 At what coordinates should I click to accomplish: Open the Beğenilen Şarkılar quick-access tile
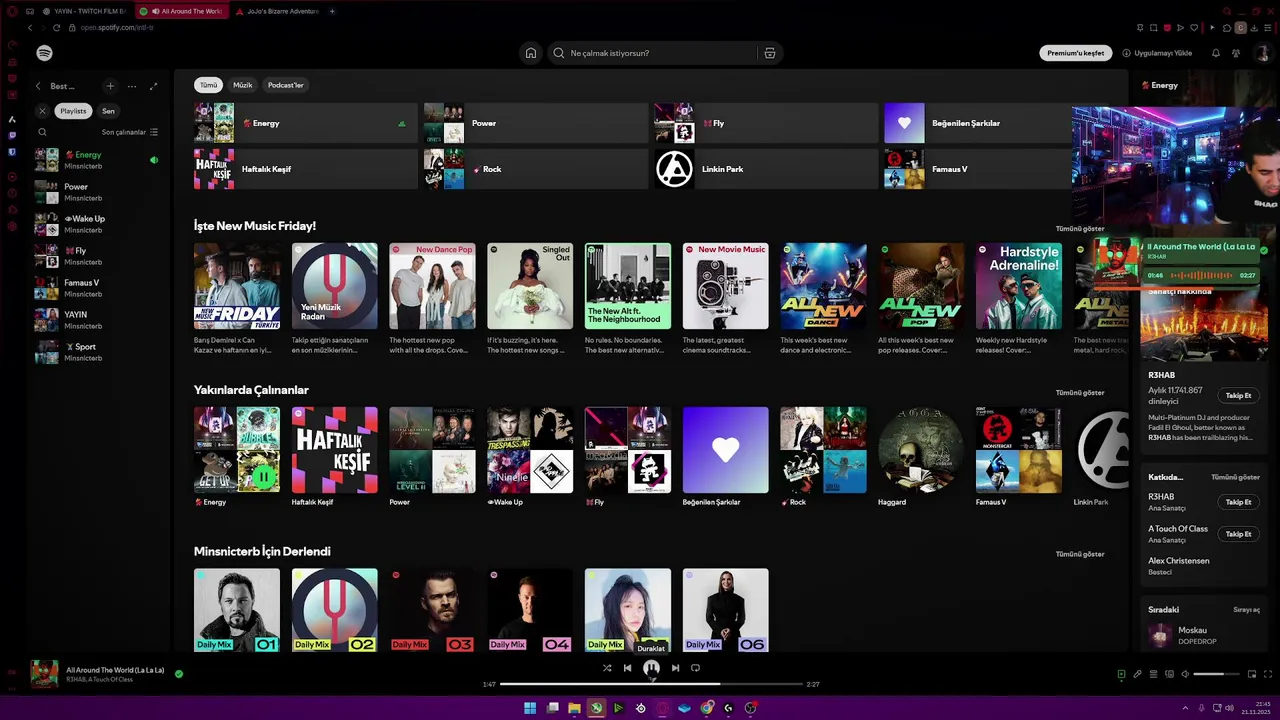[978, 123]
